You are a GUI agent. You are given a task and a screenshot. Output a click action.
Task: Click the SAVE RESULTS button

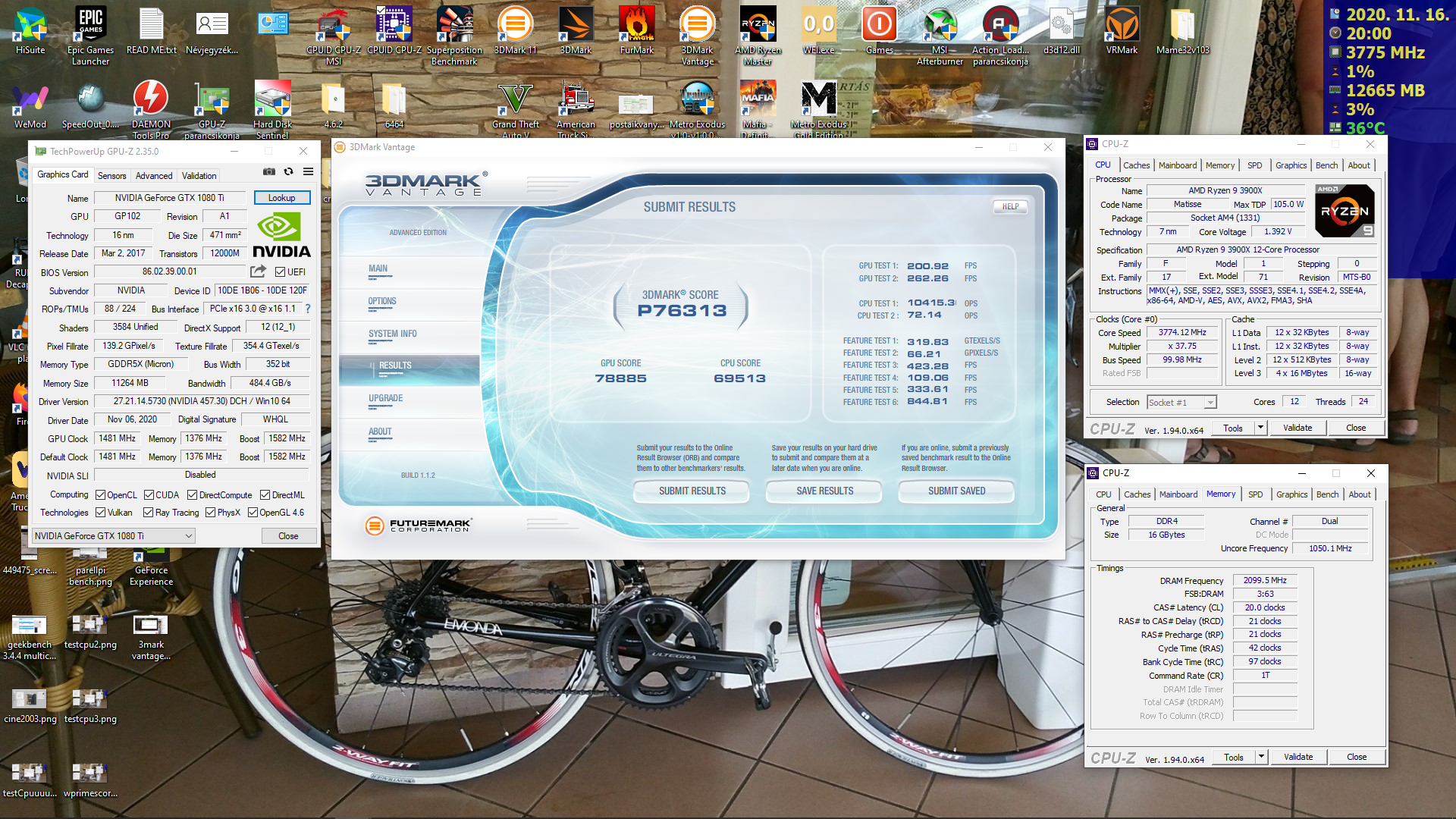(x=824, y=491)
